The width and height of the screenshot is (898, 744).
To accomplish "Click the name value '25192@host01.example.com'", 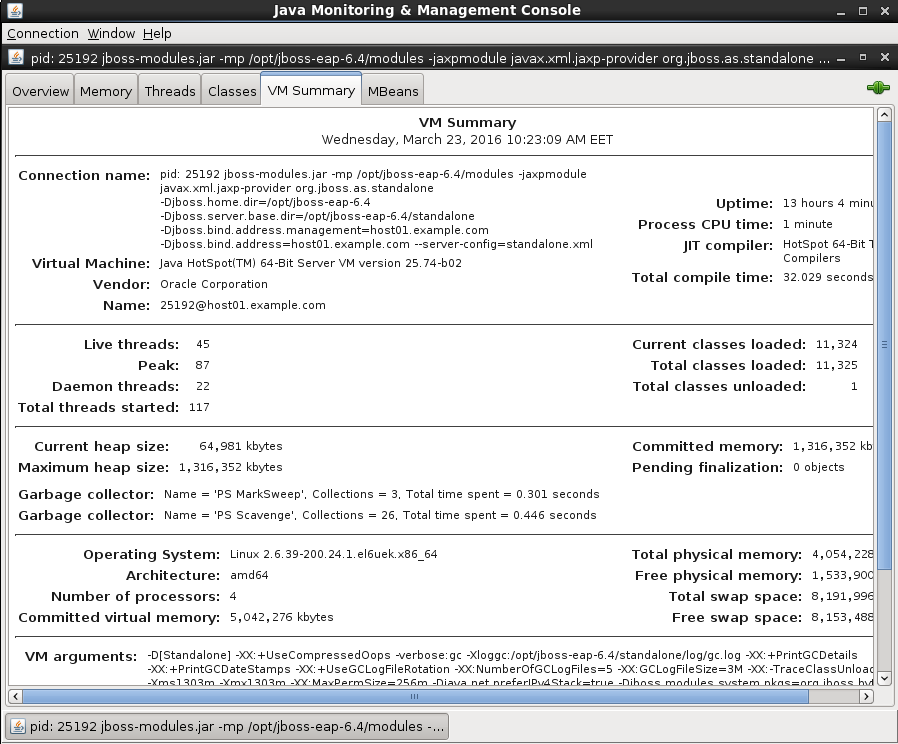I will 243,305.
